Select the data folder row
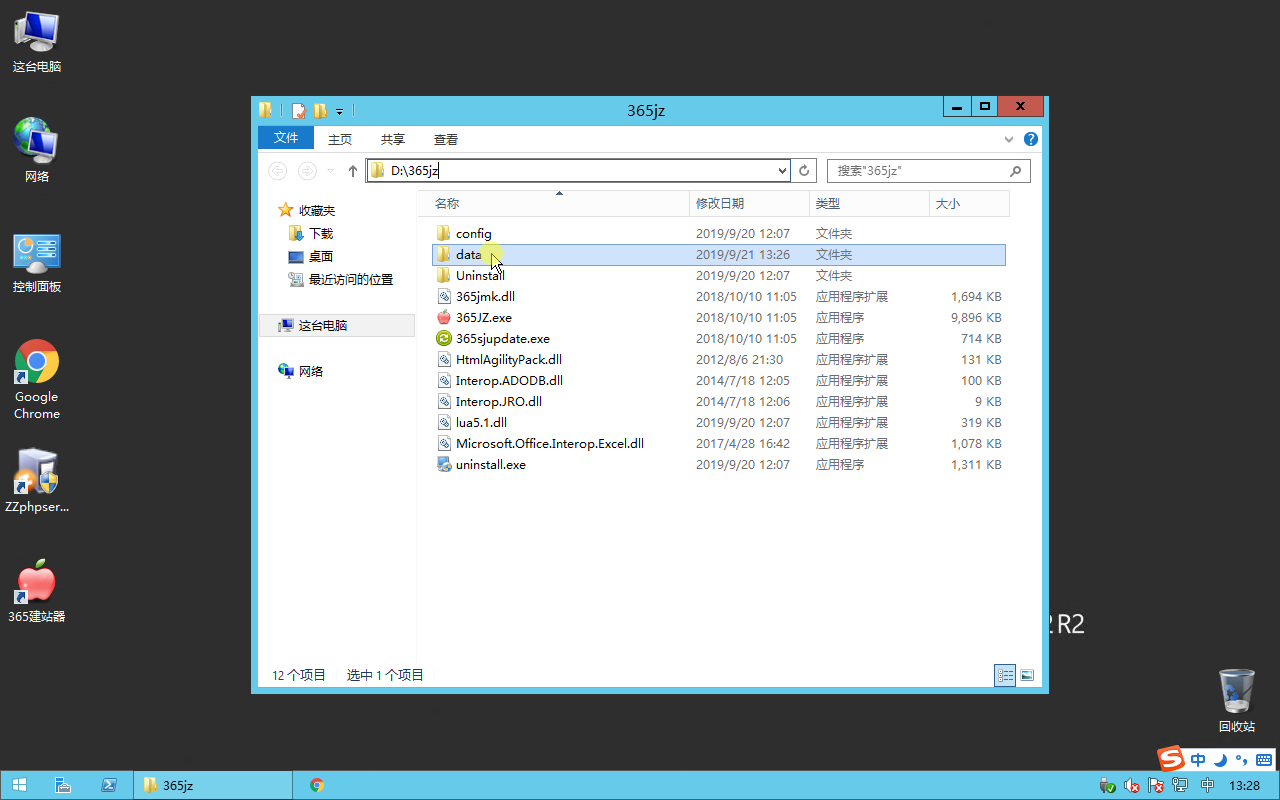Viewport: 1280px width, 800px height. click(719, 254)
